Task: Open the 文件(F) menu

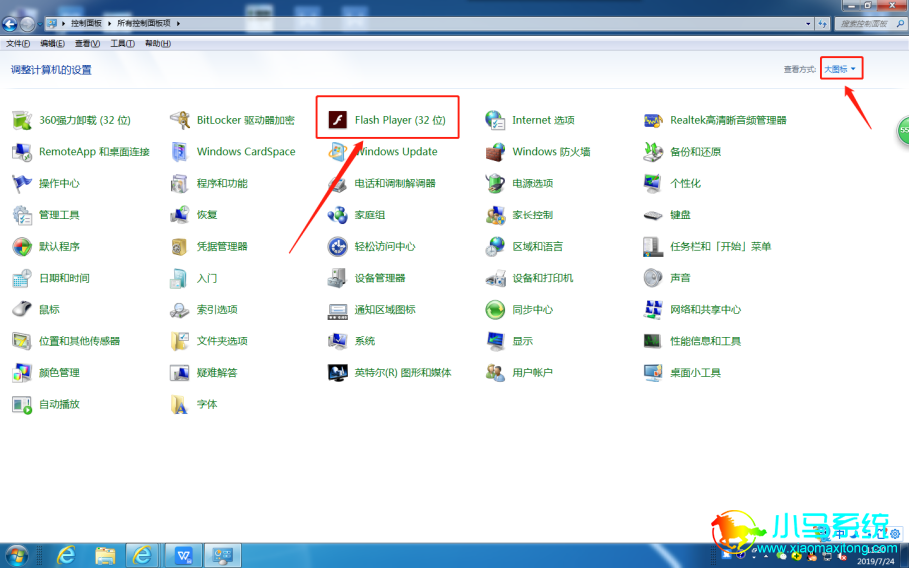Action: tap(18, 43)
